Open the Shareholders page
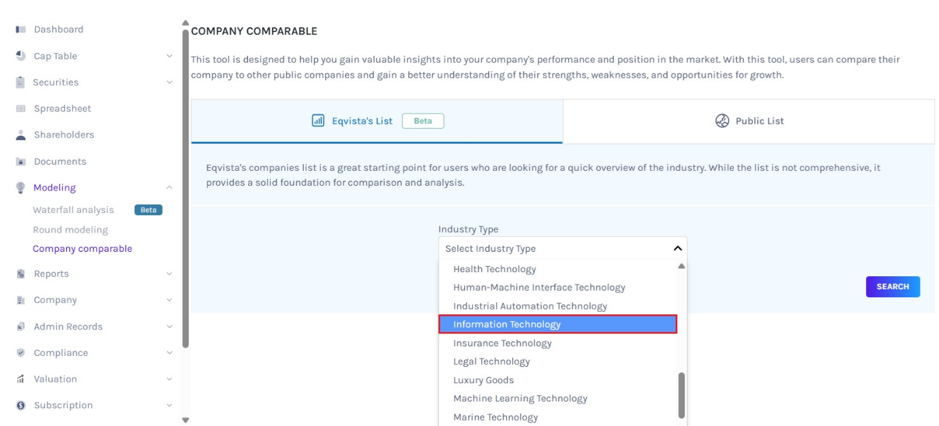 point(64,135)
